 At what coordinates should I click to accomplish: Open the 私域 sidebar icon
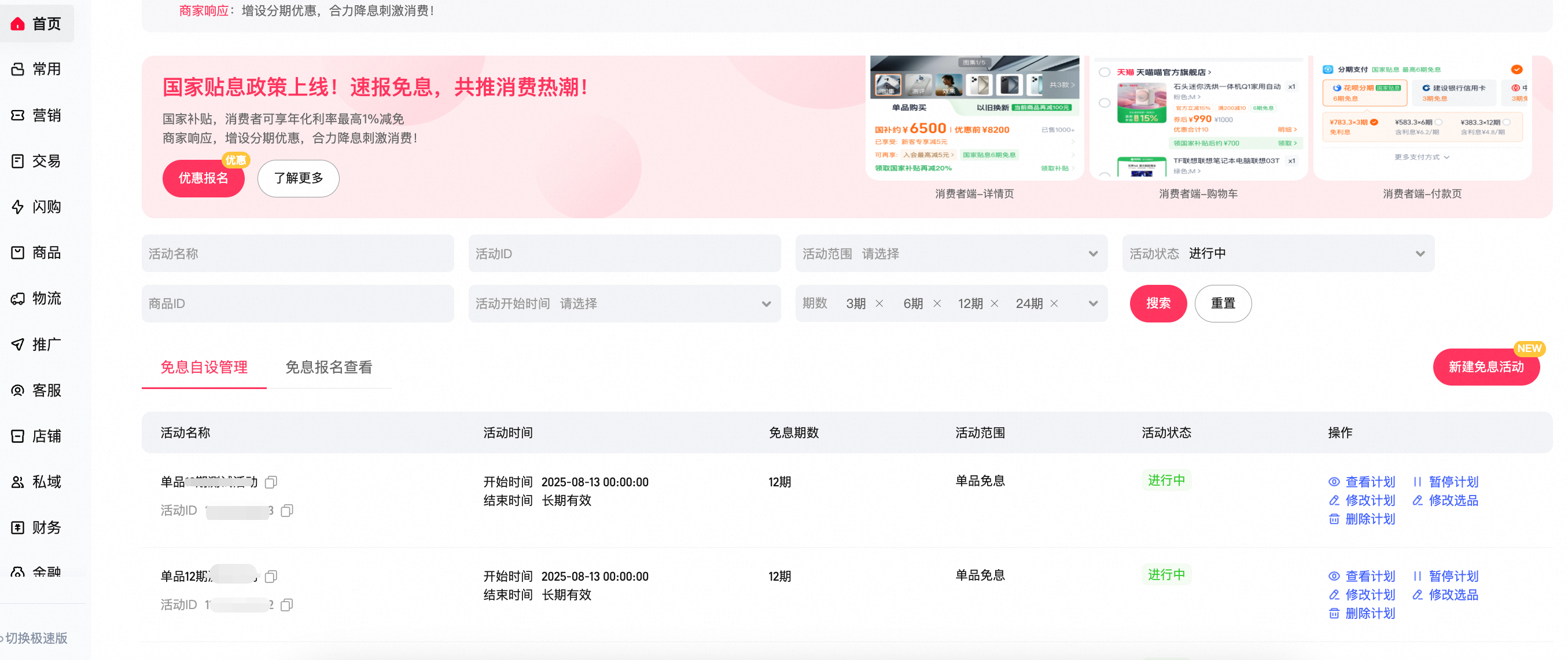[x=18, y=482]
